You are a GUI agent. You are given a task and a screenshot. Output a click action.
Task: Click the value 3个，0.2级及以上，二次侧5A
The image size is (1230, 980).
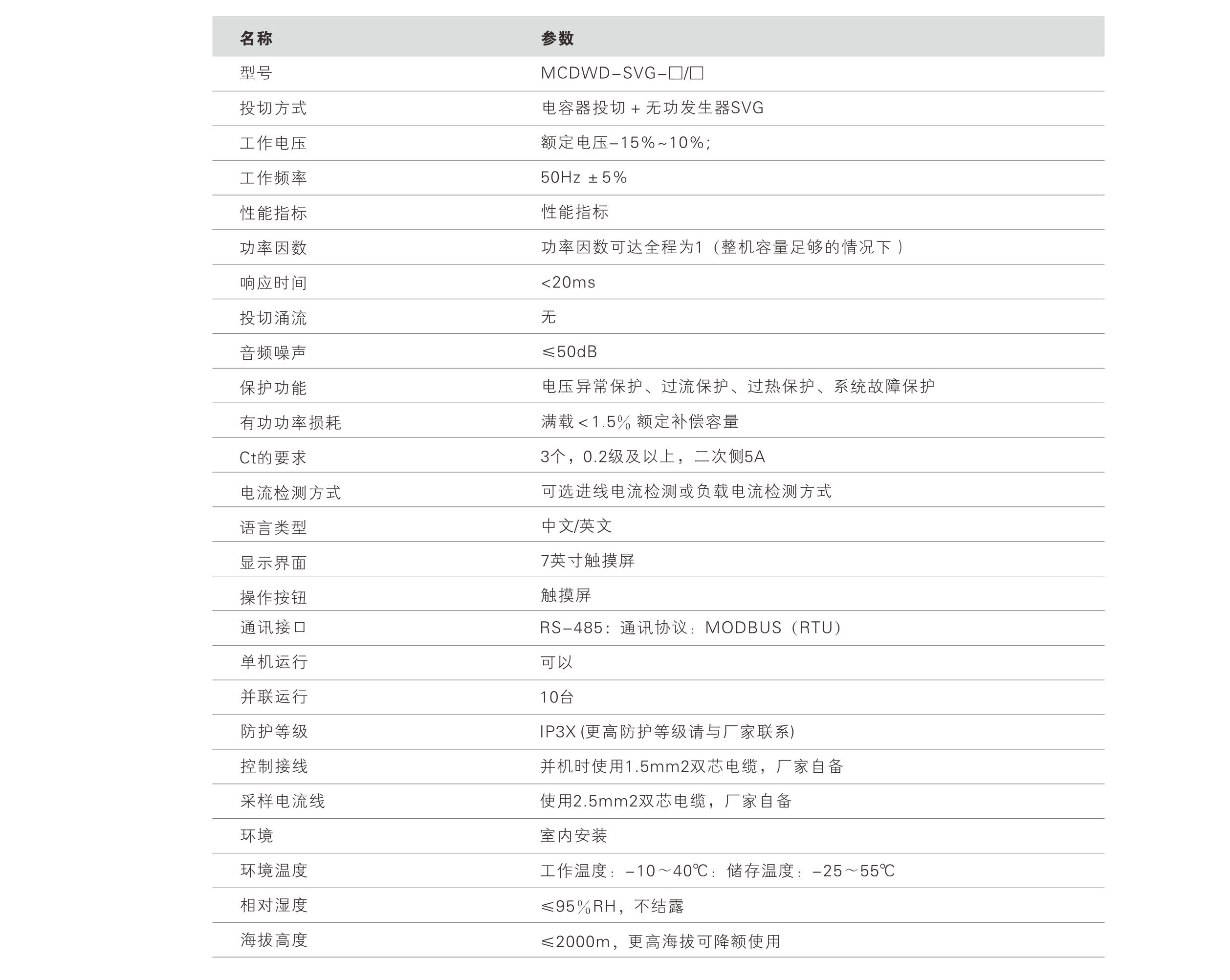[653, 457]
